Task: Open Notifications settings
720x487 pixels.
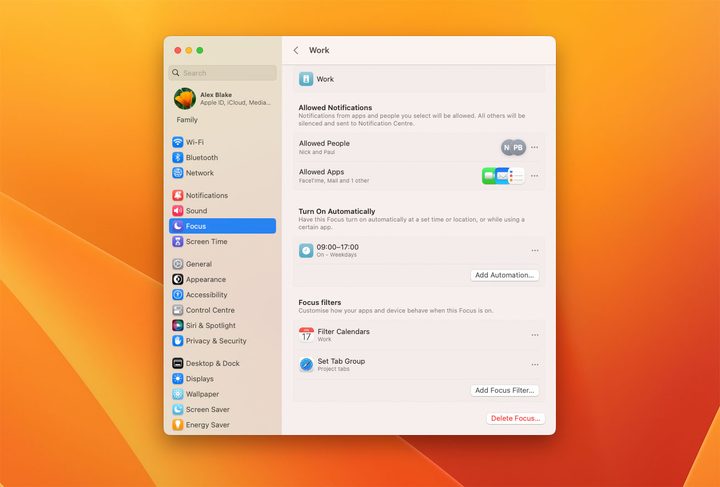Action: coord(223,195)
